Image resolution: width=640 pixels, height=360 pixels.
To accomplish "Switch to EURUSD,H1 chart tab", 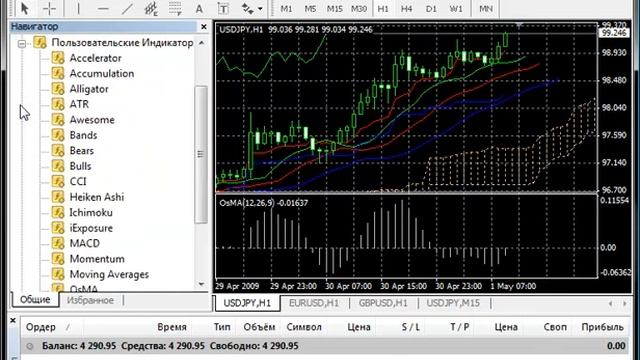I will click(314, 304).
